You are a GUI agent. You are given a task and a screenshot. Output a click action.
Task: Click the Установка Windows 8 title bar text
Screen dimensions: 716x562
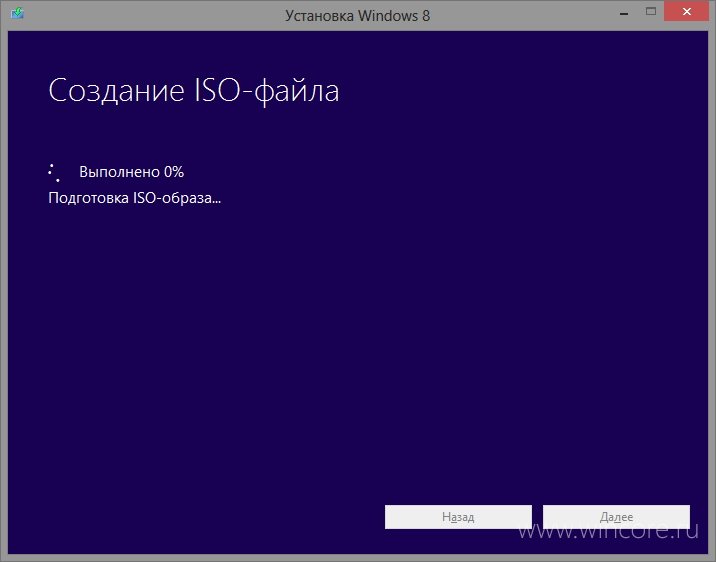[x=358, y=16]
